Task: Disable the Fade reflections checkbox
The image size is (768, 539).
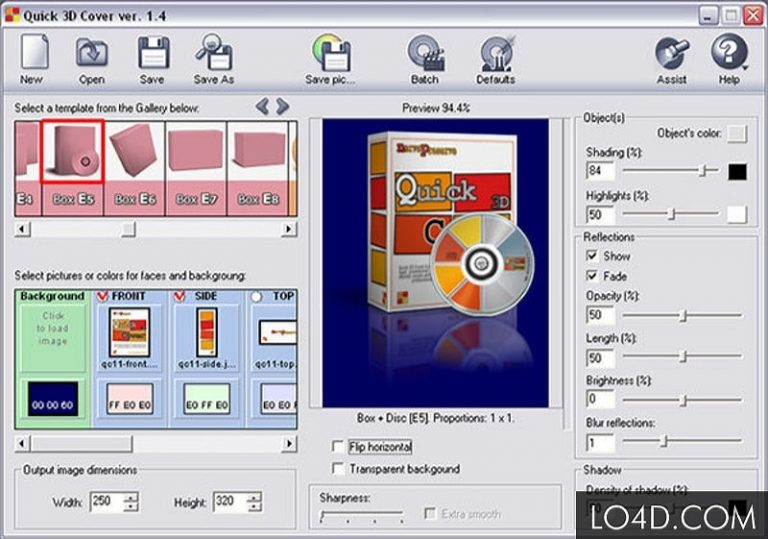Action: tap(593, 276)
